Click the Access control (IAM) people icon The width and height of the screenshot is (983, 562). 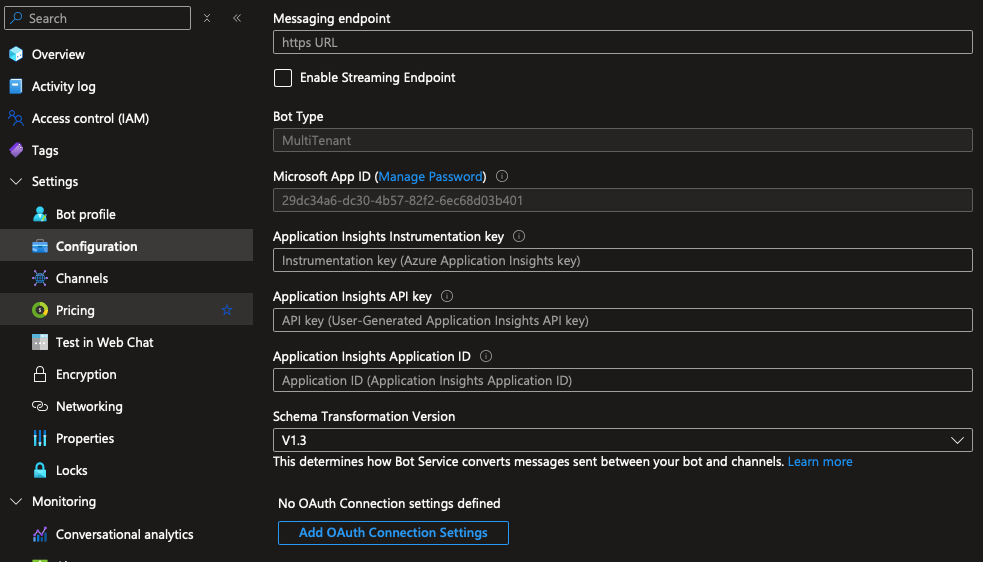pyautogui.click(x=15, y=118)
